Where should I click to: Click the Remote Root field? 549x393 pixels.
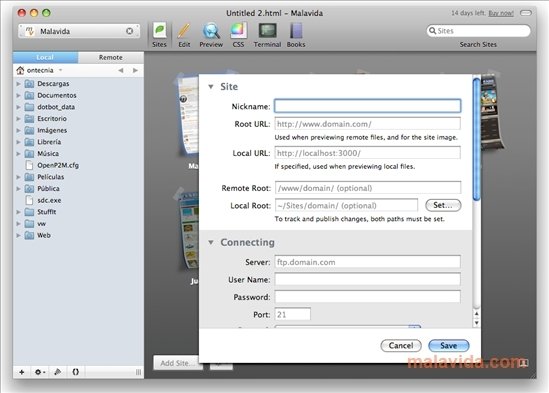pos(368,188)
